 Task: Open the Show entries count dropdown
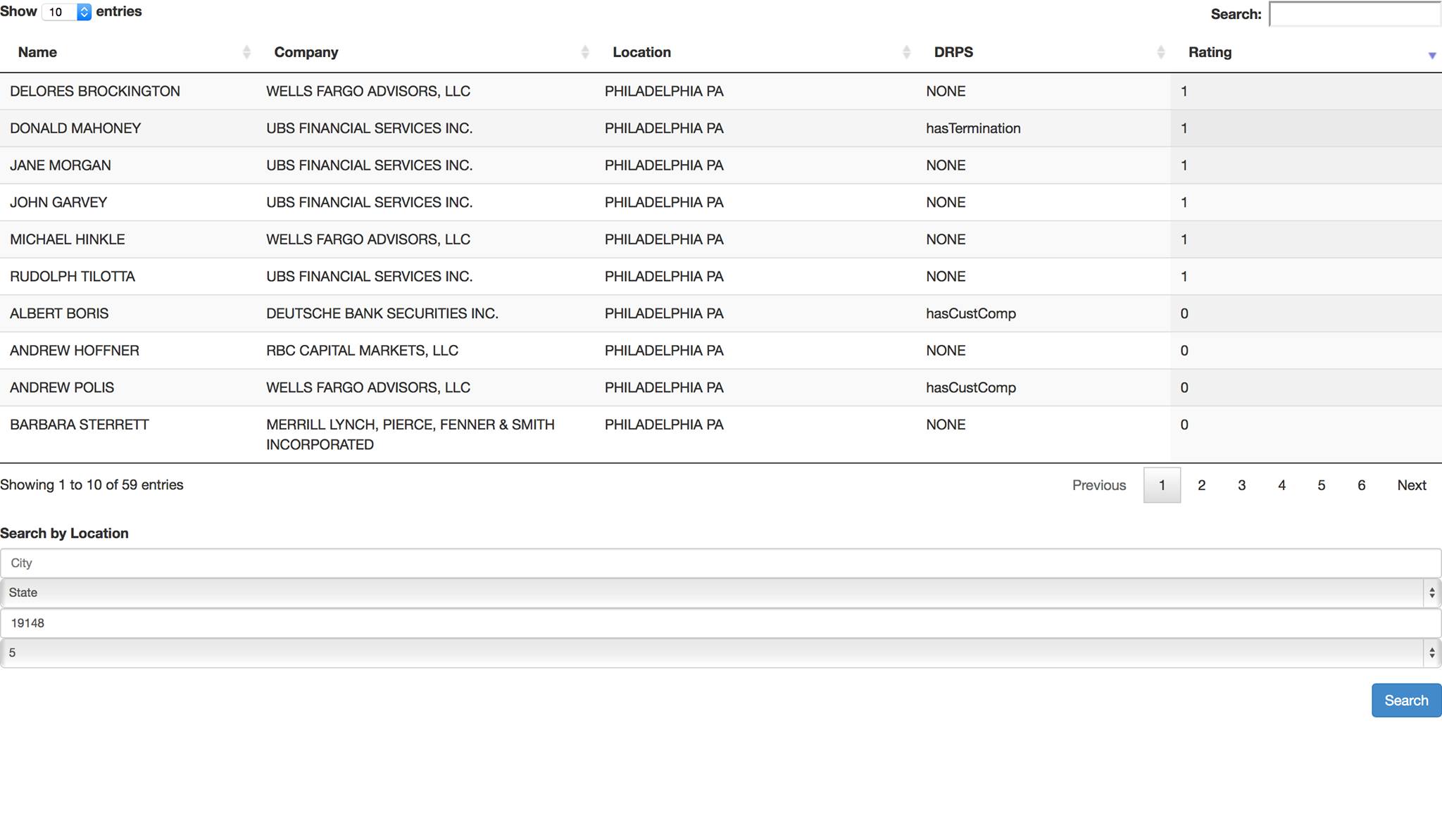pos(67,12)
